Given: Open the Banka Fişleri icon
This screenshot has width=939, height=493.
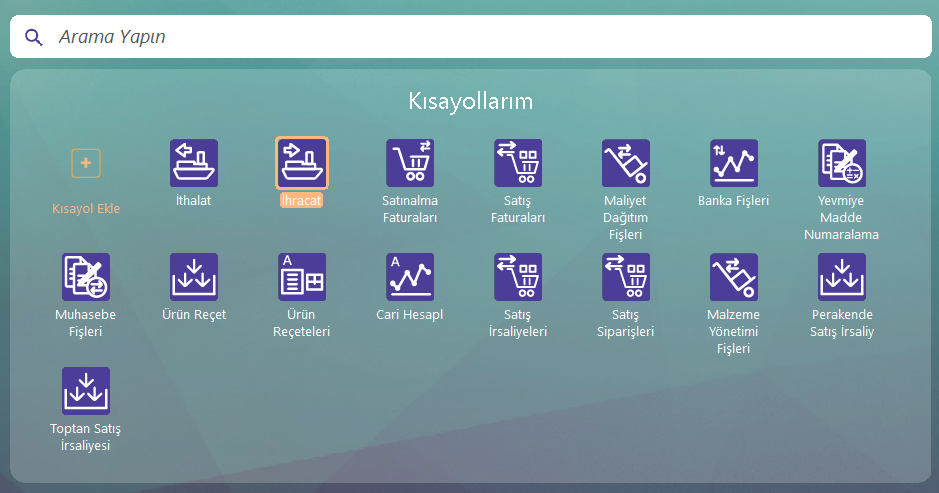Looking at the screenshot, I should 734,163.
